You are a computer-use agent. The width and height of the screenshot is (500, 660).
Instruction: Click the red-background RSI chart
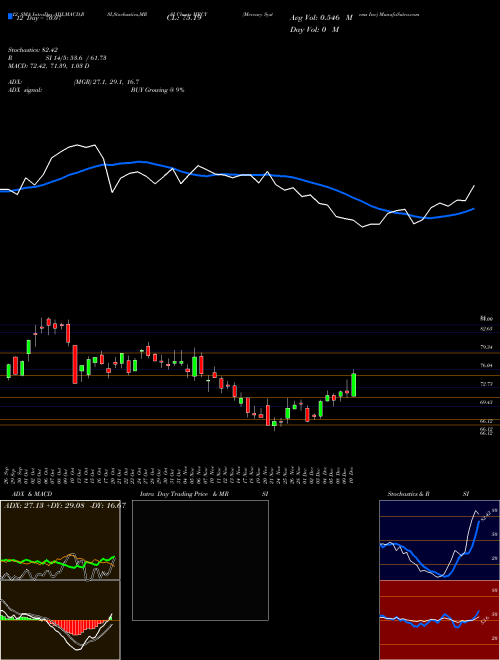[x=439, y=620]
